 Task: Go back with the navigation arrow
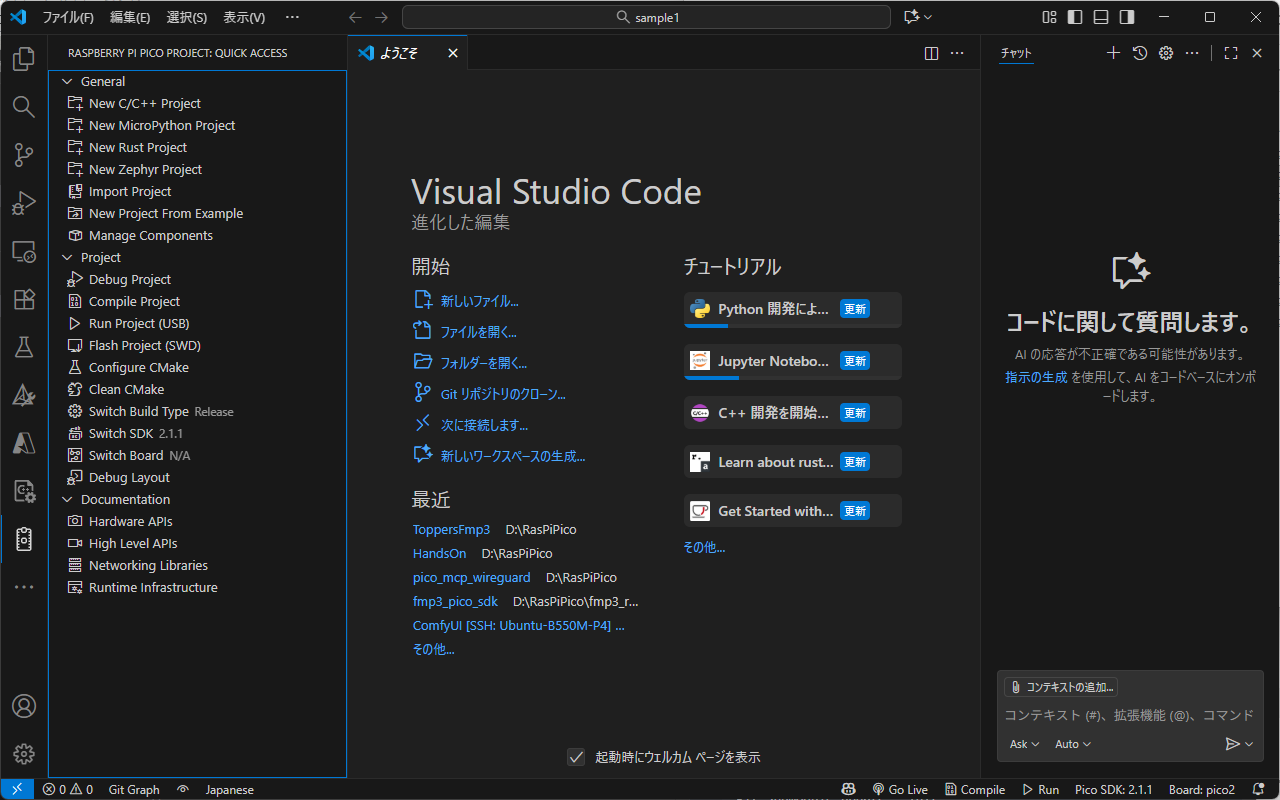click(355, 17)
